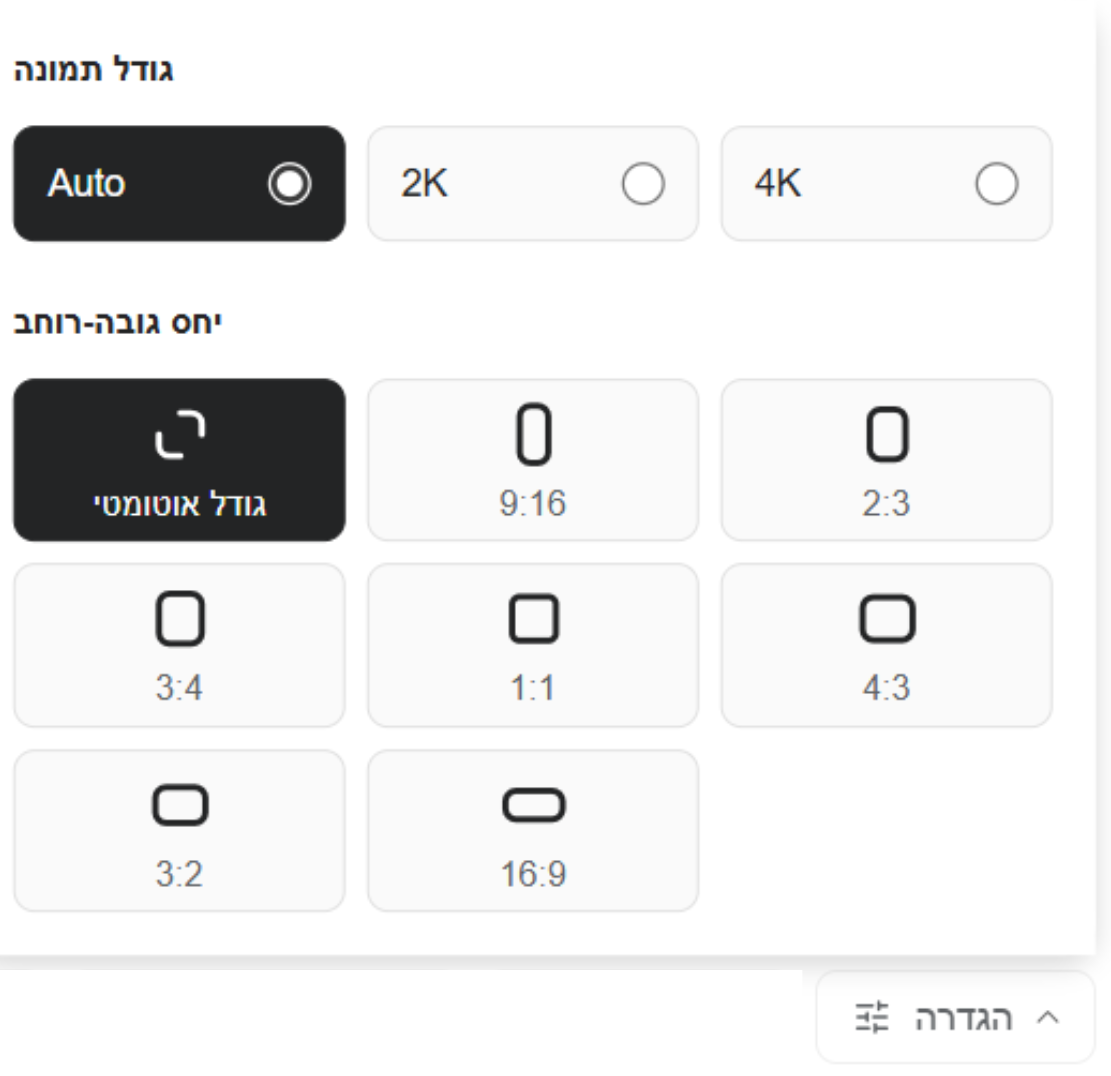Screen dimensions: 1111x1076
Task: Click the sliders icon beside הגדרה
Action: pos(870,1018)
